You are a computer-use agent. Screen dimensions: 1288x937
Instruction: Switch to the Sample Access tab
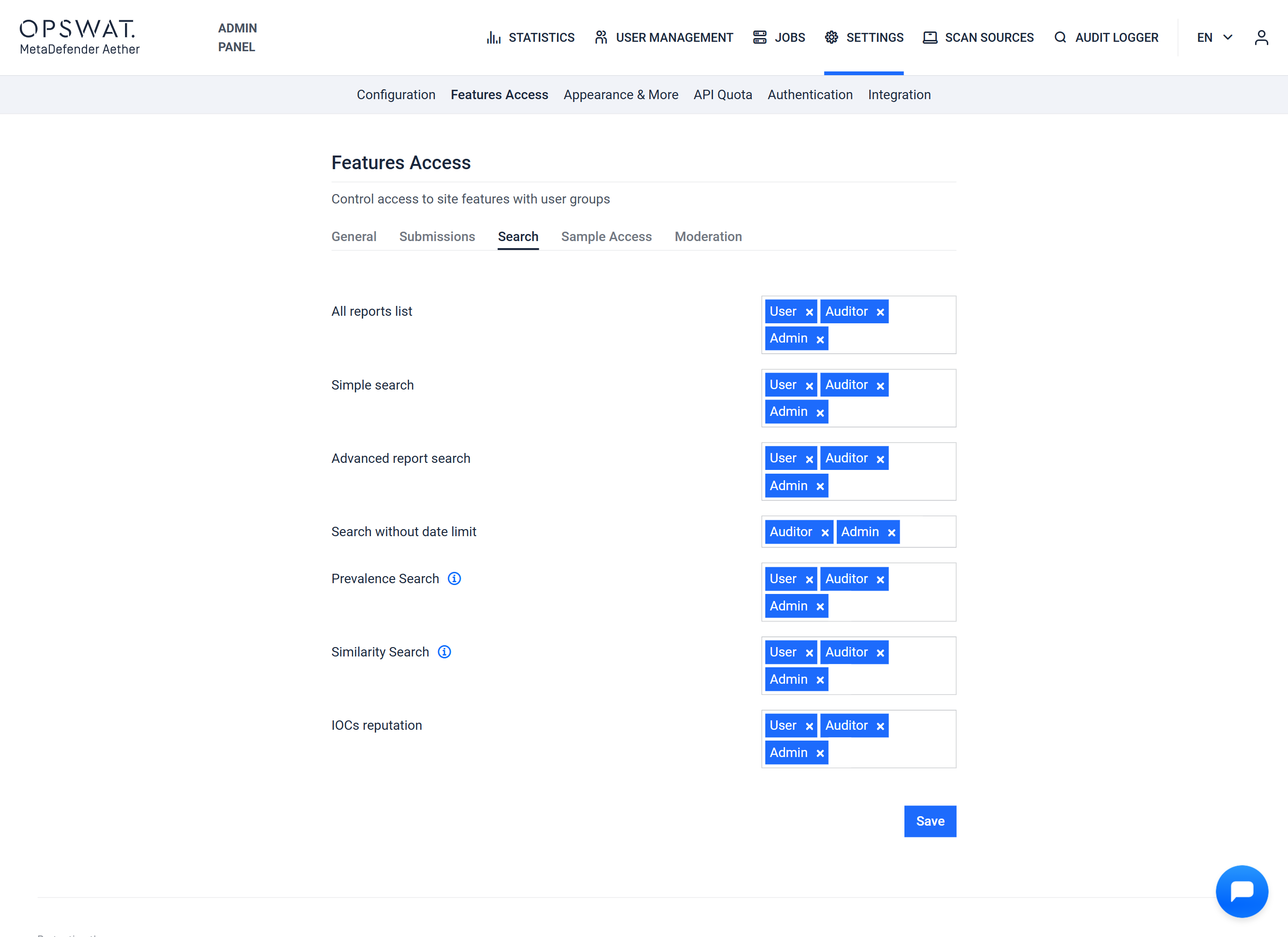[x=606, y=237]
